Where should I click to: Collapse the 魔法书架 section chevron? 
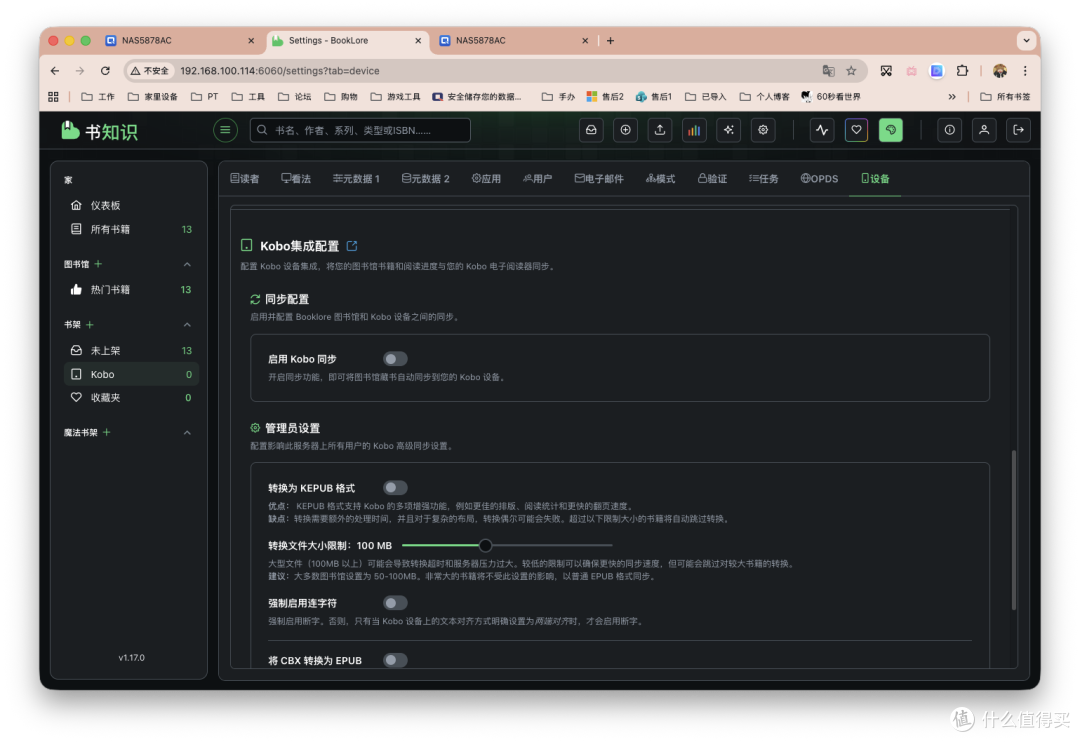click(x=187, y=433)
